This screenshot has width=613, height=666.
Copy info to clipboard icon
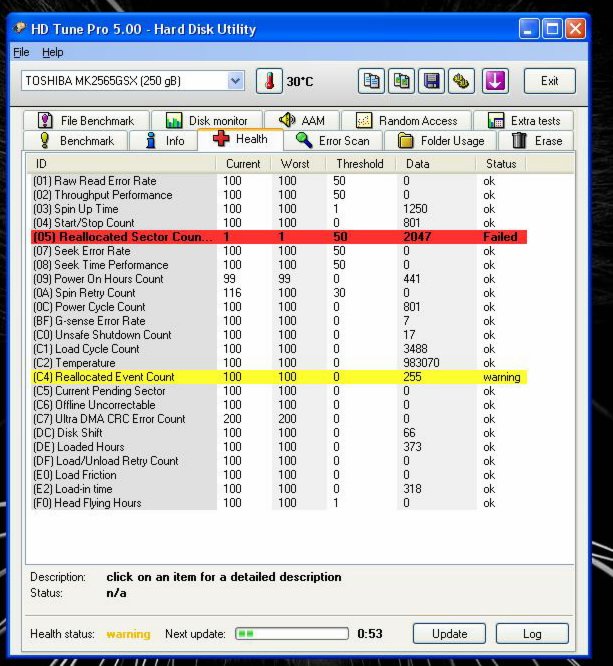pyautogui.click(x=371, y=81)
